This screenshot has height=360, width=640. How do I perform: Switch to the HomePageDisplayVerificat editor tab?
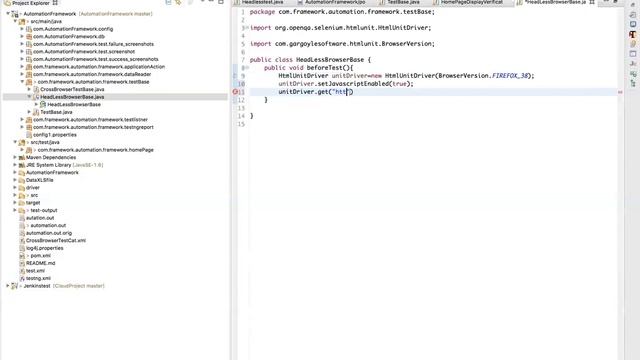pyautogui.click(x=471, y=2)
